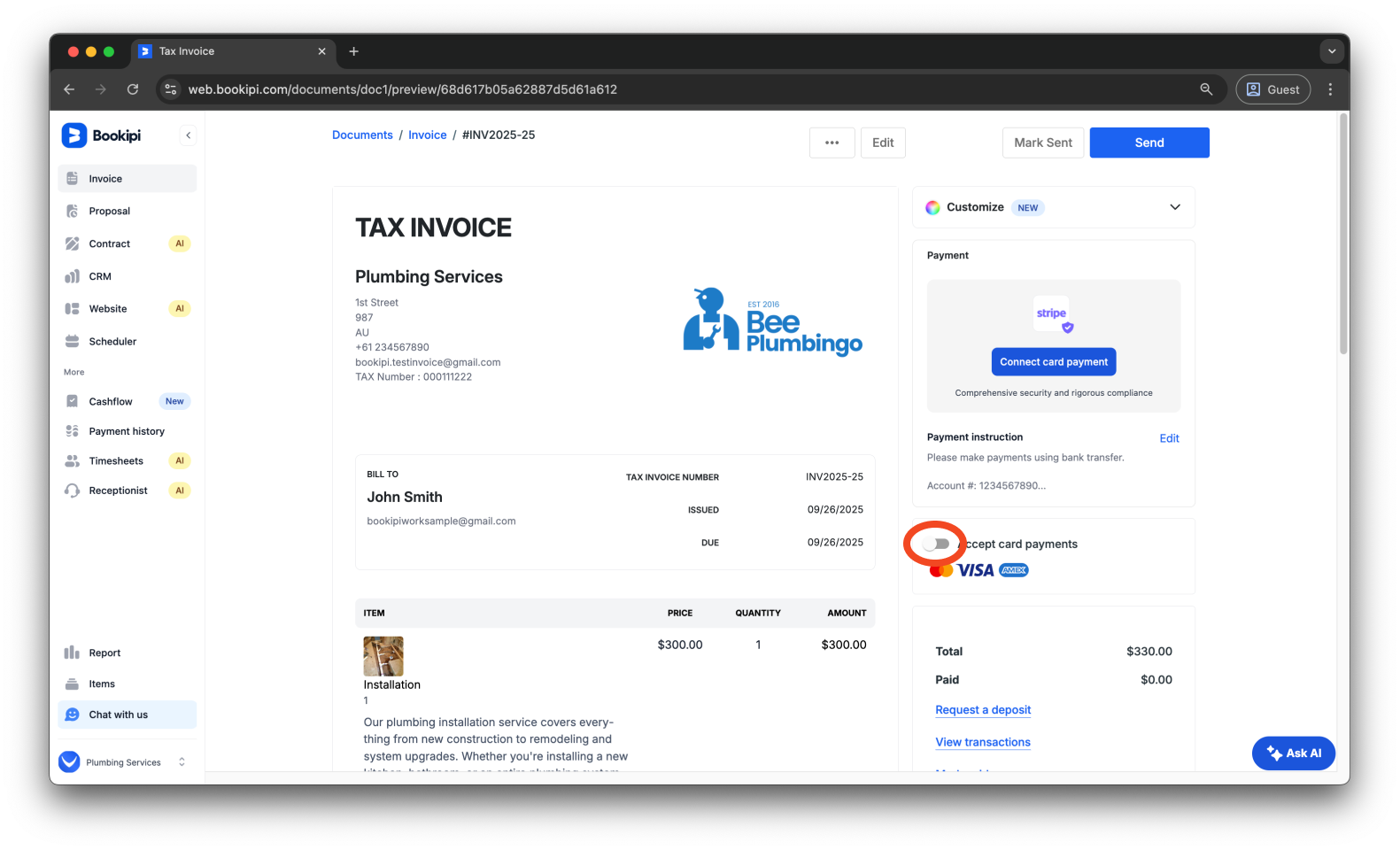Click the Bookipi logo icon
Viewport: 1400px width, 850px height.
pos(73,135)
